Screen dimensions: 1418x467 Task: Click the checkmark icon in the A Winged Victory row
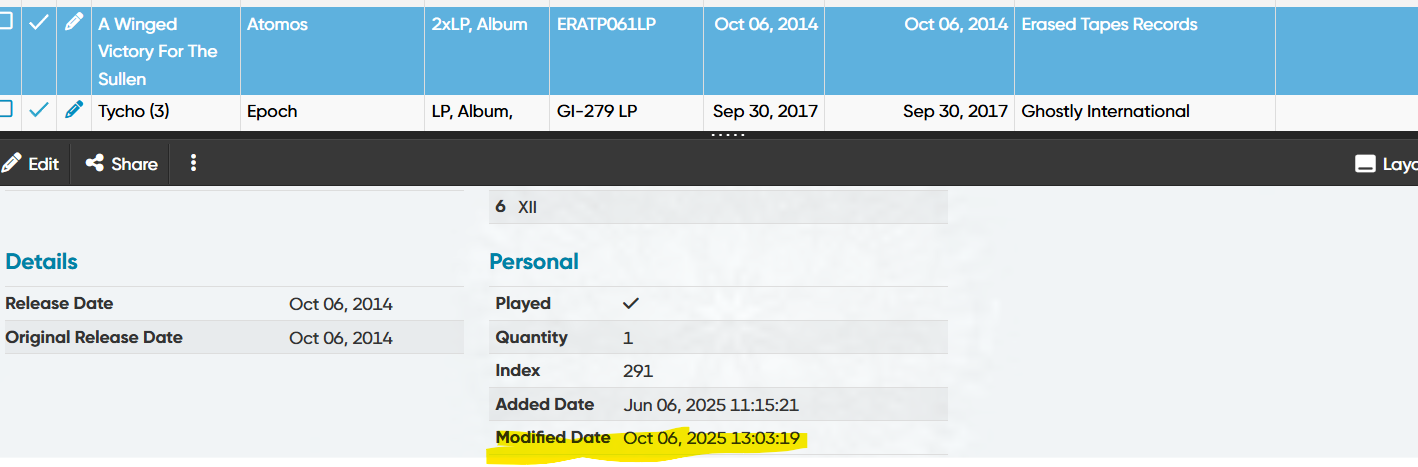point(39,23)
